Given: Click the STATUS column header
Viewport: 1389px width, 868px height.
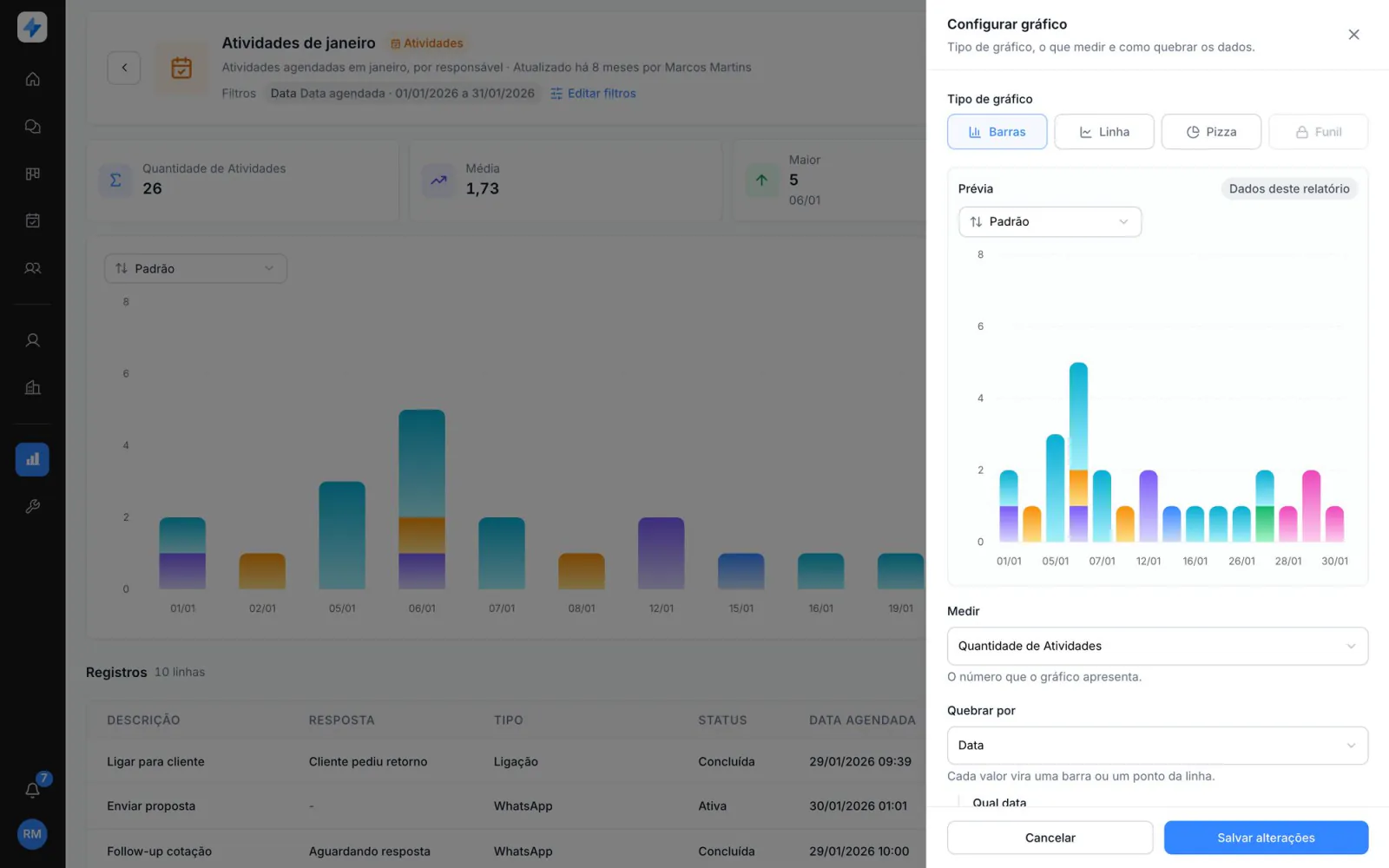Looking at the screenshot, I should [722, 720].
